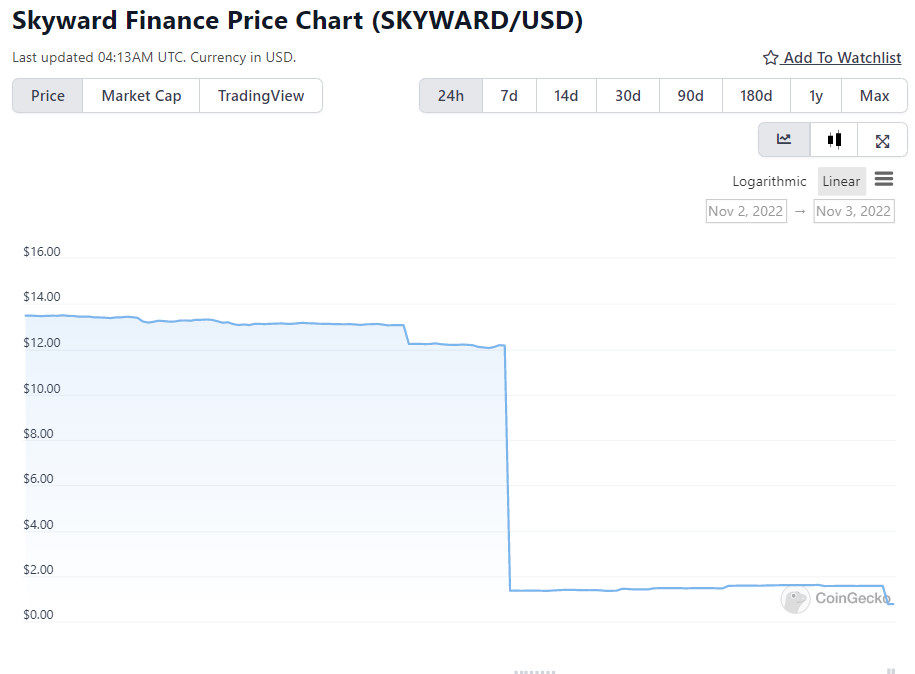
Task: Click the price drop point on chart line
Action: pos(507,467)
